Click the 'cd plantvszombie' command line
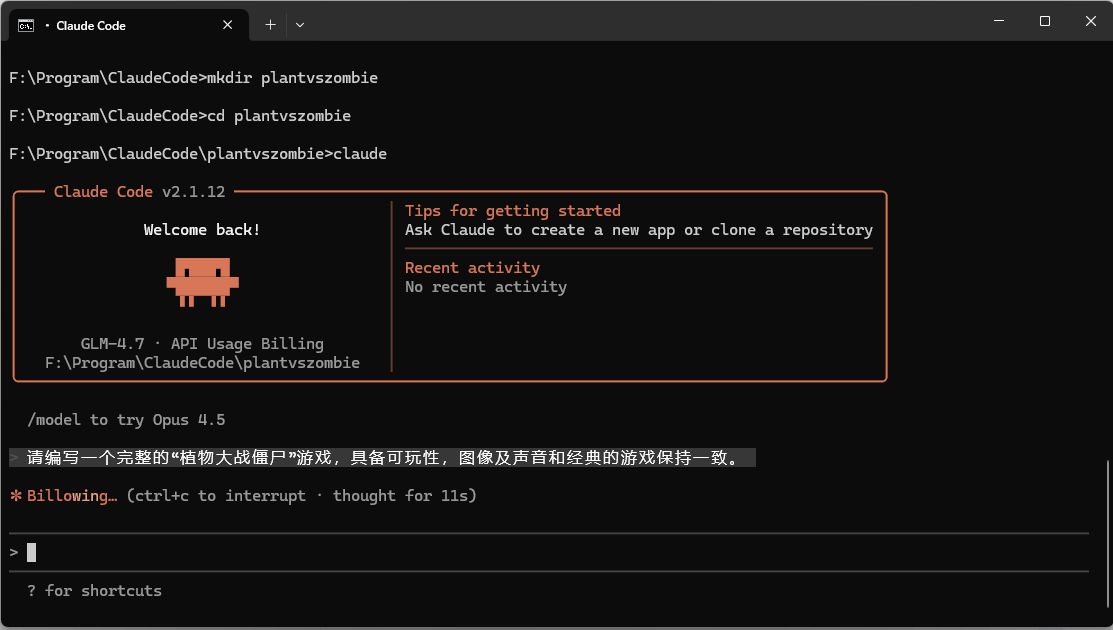Image resolution: width=1113 pixels, height=630 pixels. (x=180, y=116)
